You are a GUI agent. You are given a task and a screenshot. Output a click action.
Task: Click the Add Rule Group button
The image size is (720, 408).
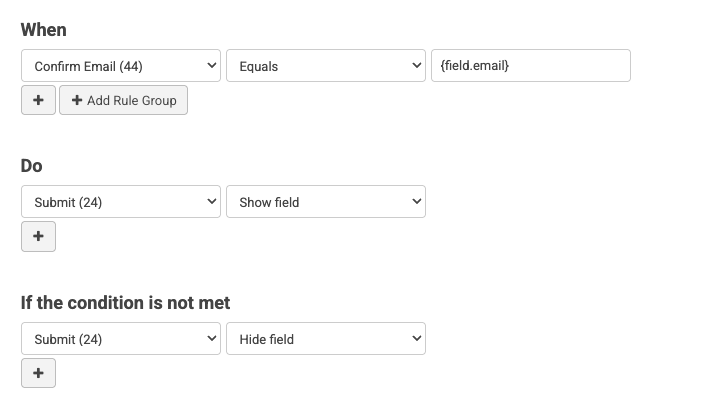click(x=123, y=100)
